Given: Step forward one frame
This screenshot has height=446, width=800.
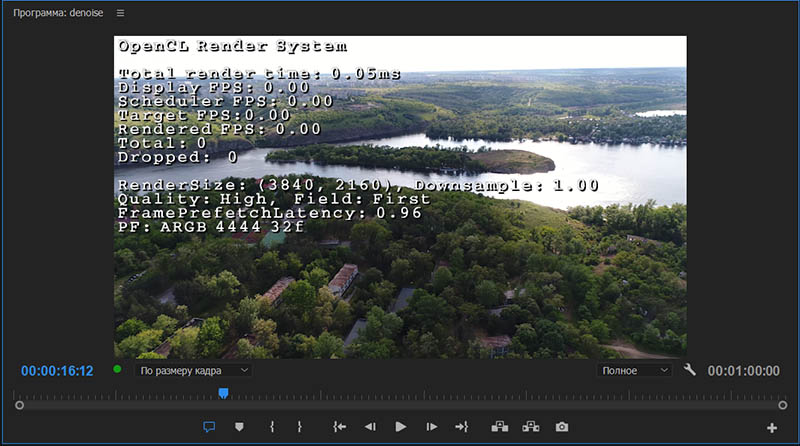Looking at the screenshot, I should pos(432,427).
